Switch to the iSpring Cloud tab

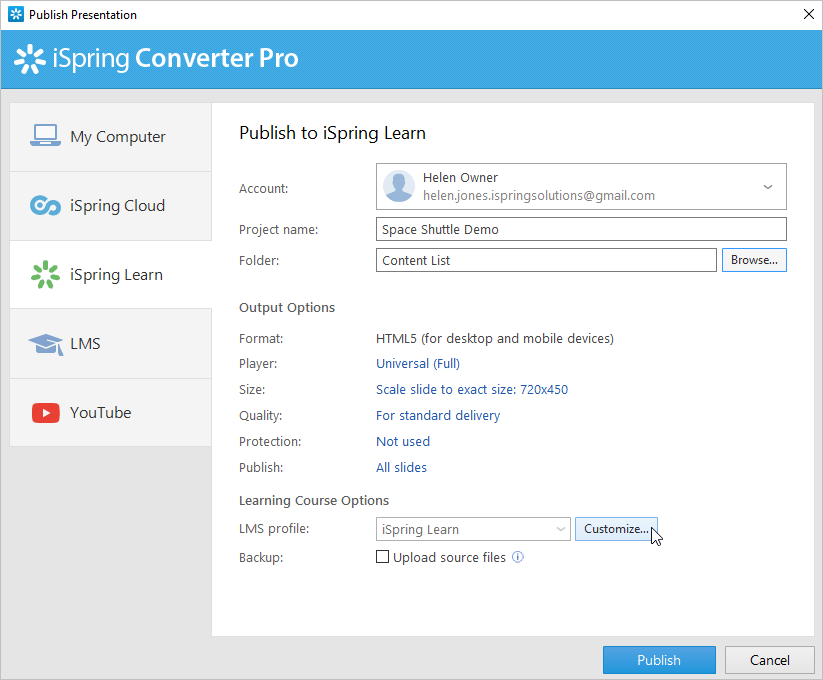111,206
